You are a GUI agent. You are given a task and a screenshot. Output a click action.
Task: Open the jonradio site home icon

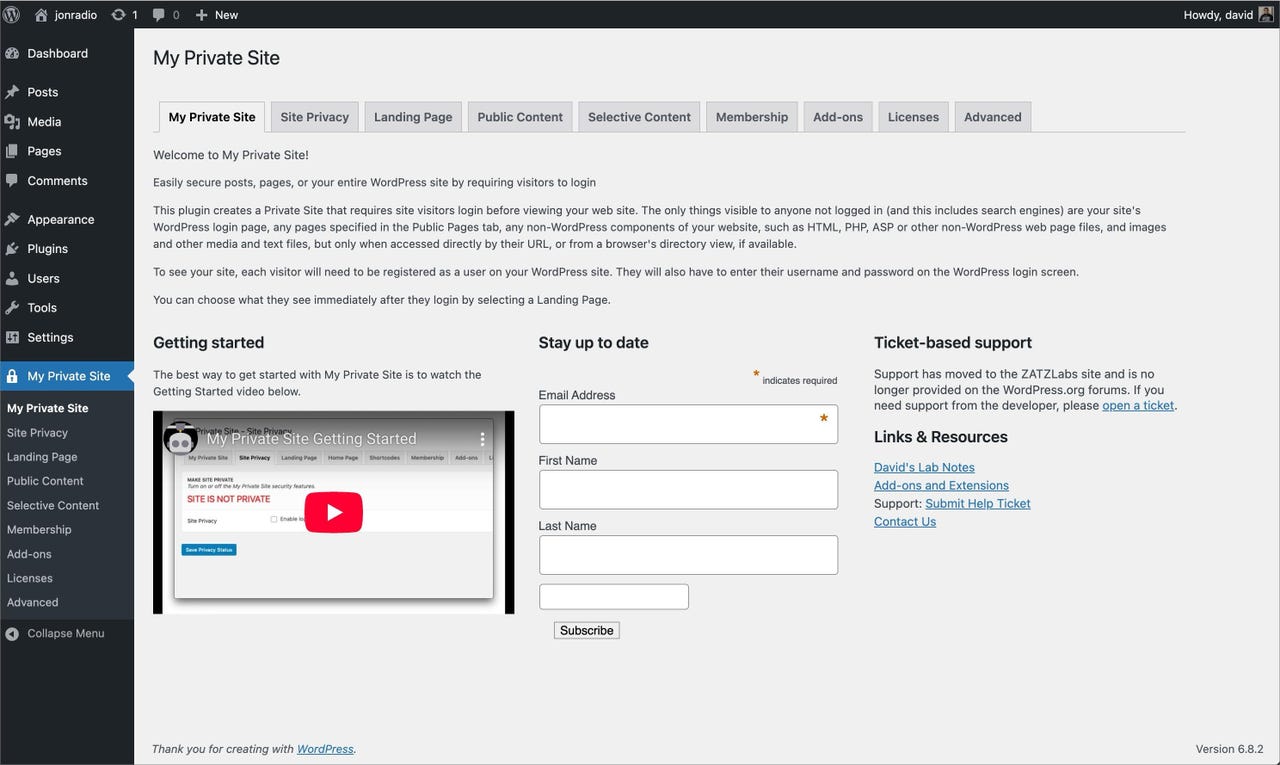point(41,15)
